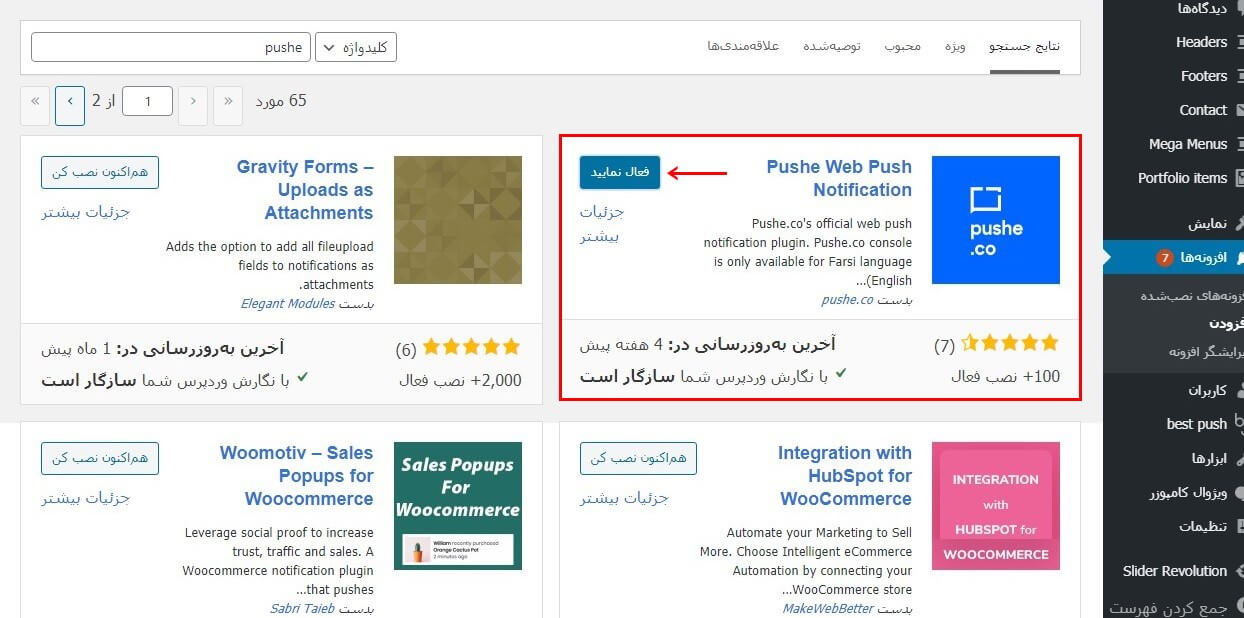1244x618 pixels.
Task: Click the MakeWebBetter author link
Action: coord(828,608)
